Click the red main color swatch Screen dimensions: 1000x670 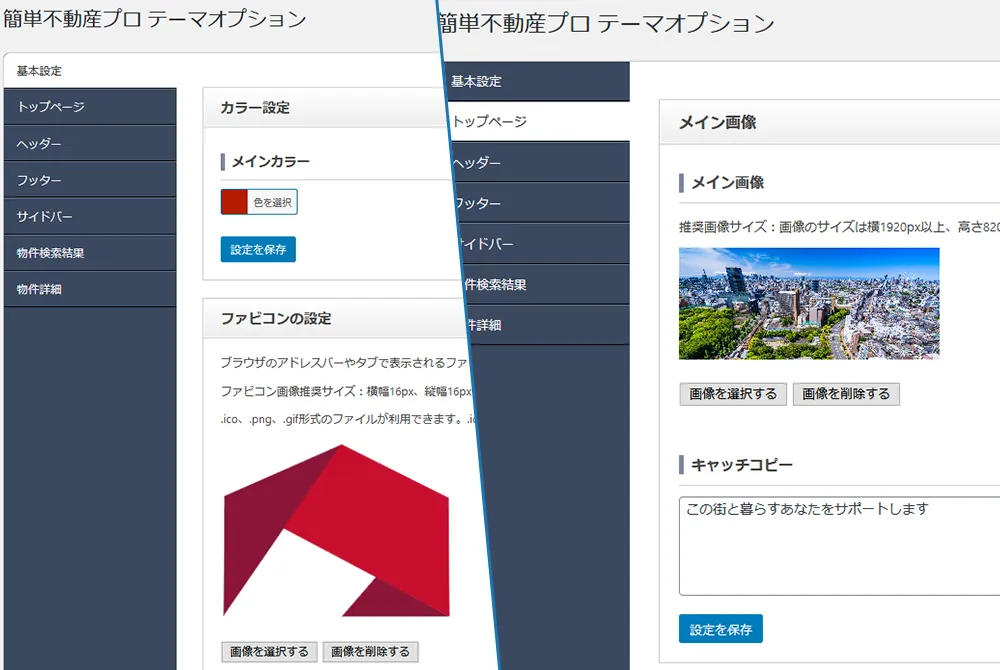tap(234, 202)
